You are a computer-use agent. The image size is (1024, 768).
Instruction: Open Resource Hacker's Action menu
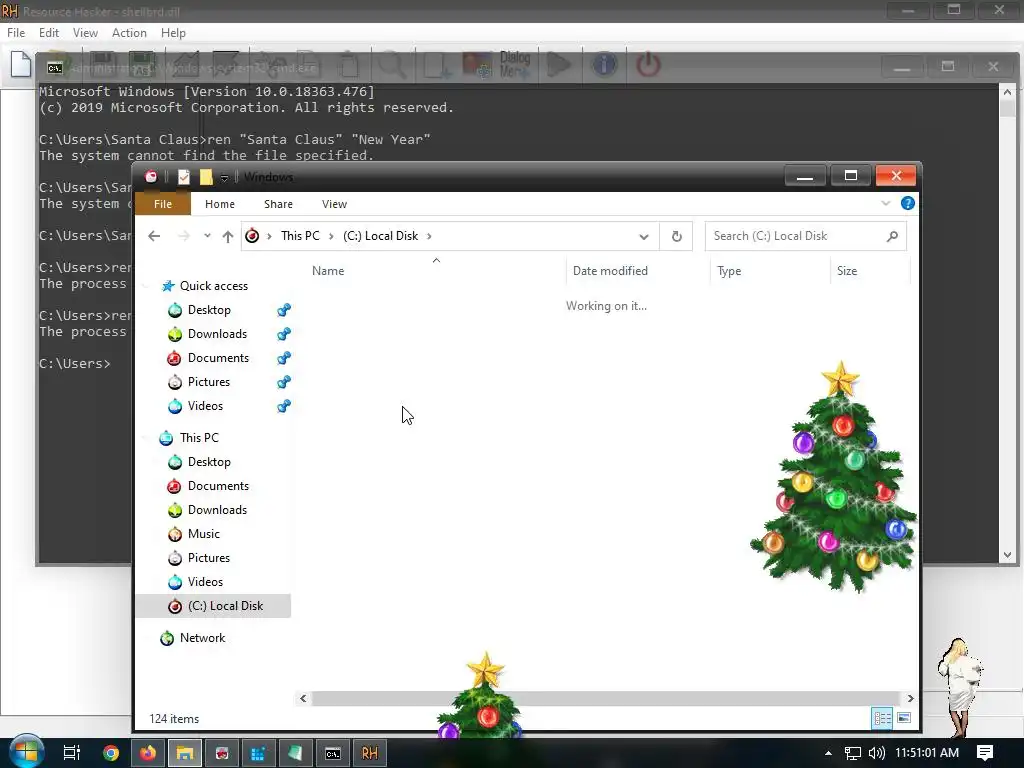pos(129,33)
